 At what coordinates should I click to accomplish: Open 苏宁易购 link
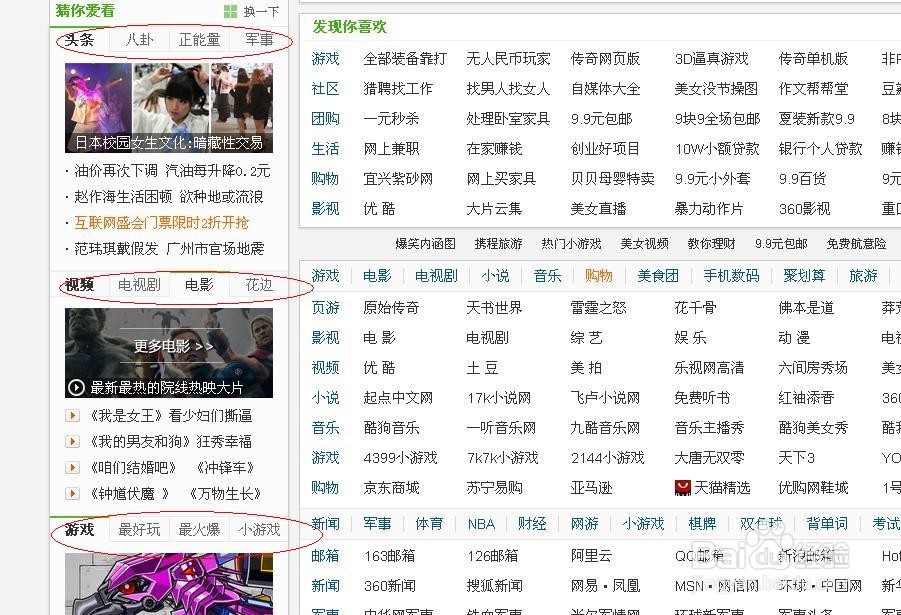(x=494, y=488)
